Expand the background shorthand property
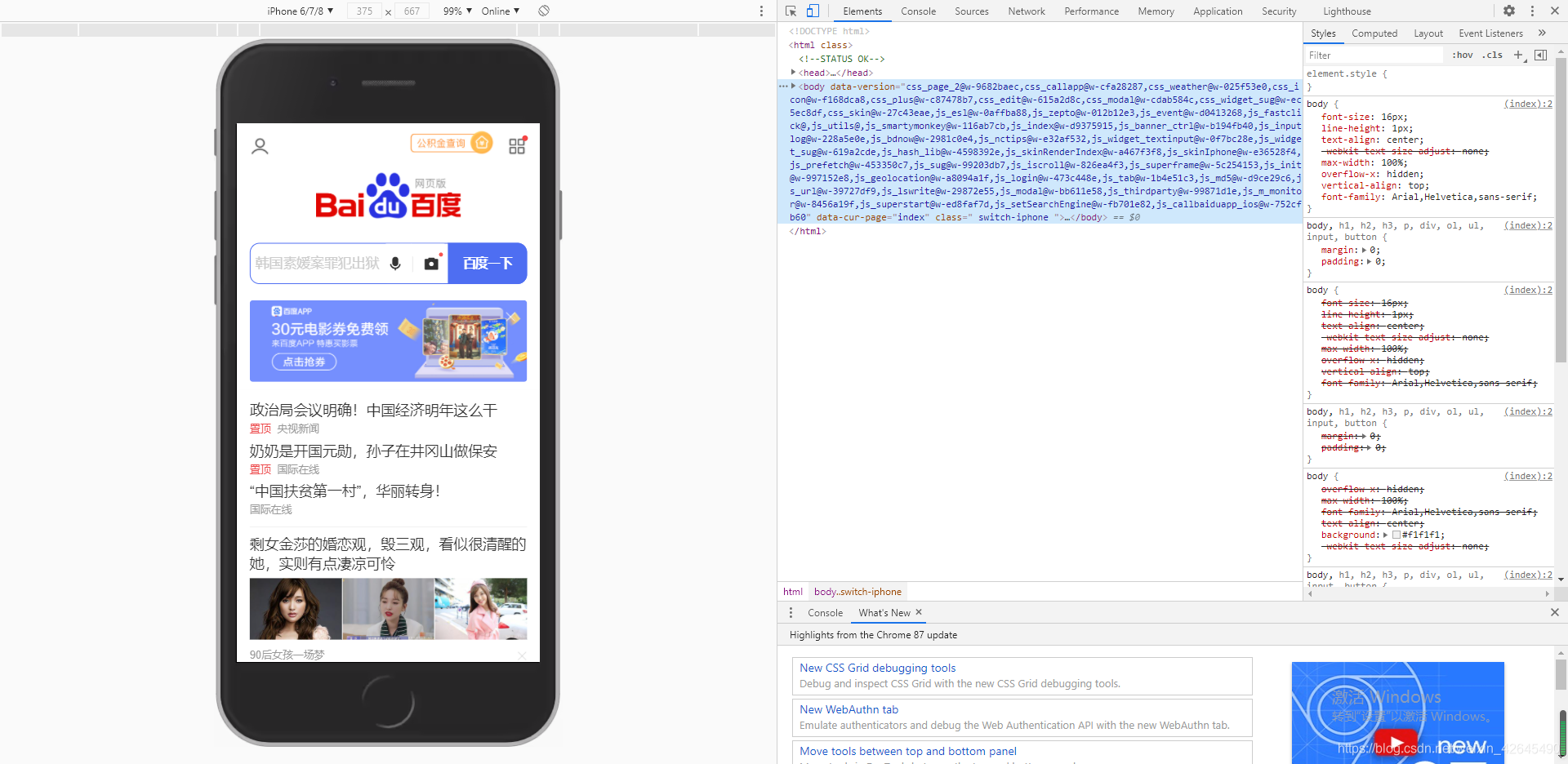The image size is (1568, 764). [1385, 535]
